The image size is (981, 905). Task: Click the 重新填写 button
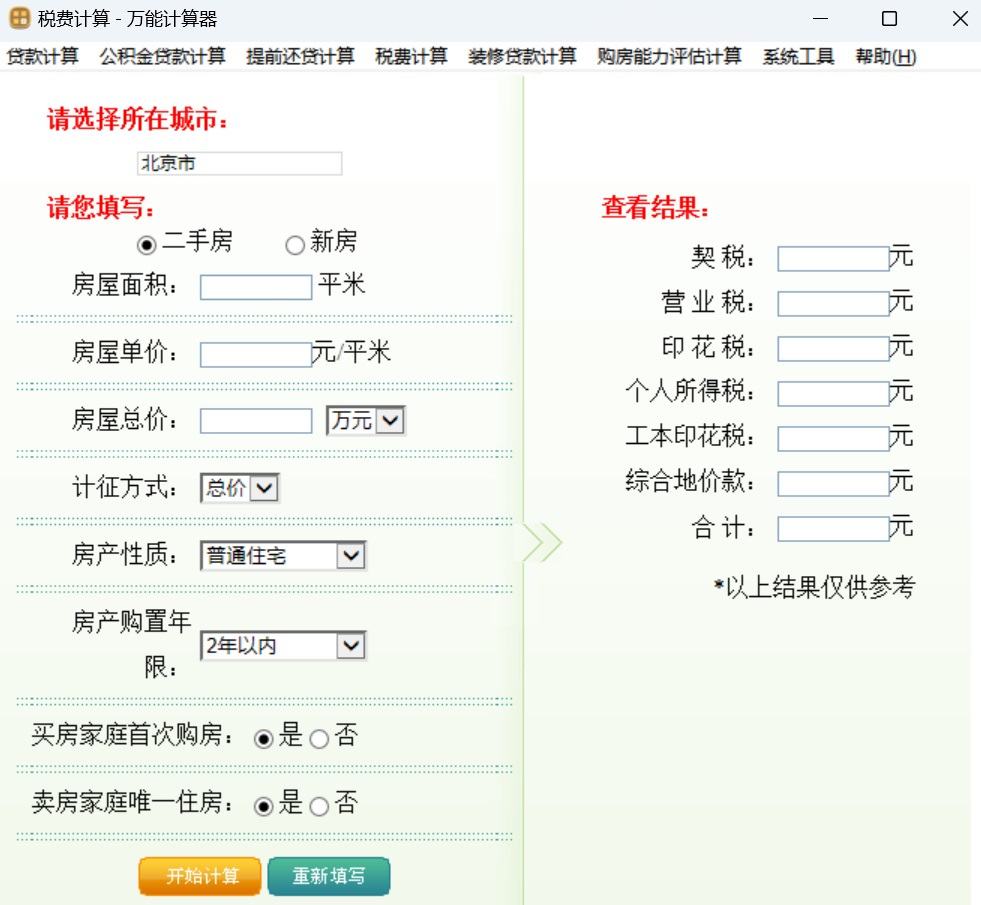[x=329, y=876]
